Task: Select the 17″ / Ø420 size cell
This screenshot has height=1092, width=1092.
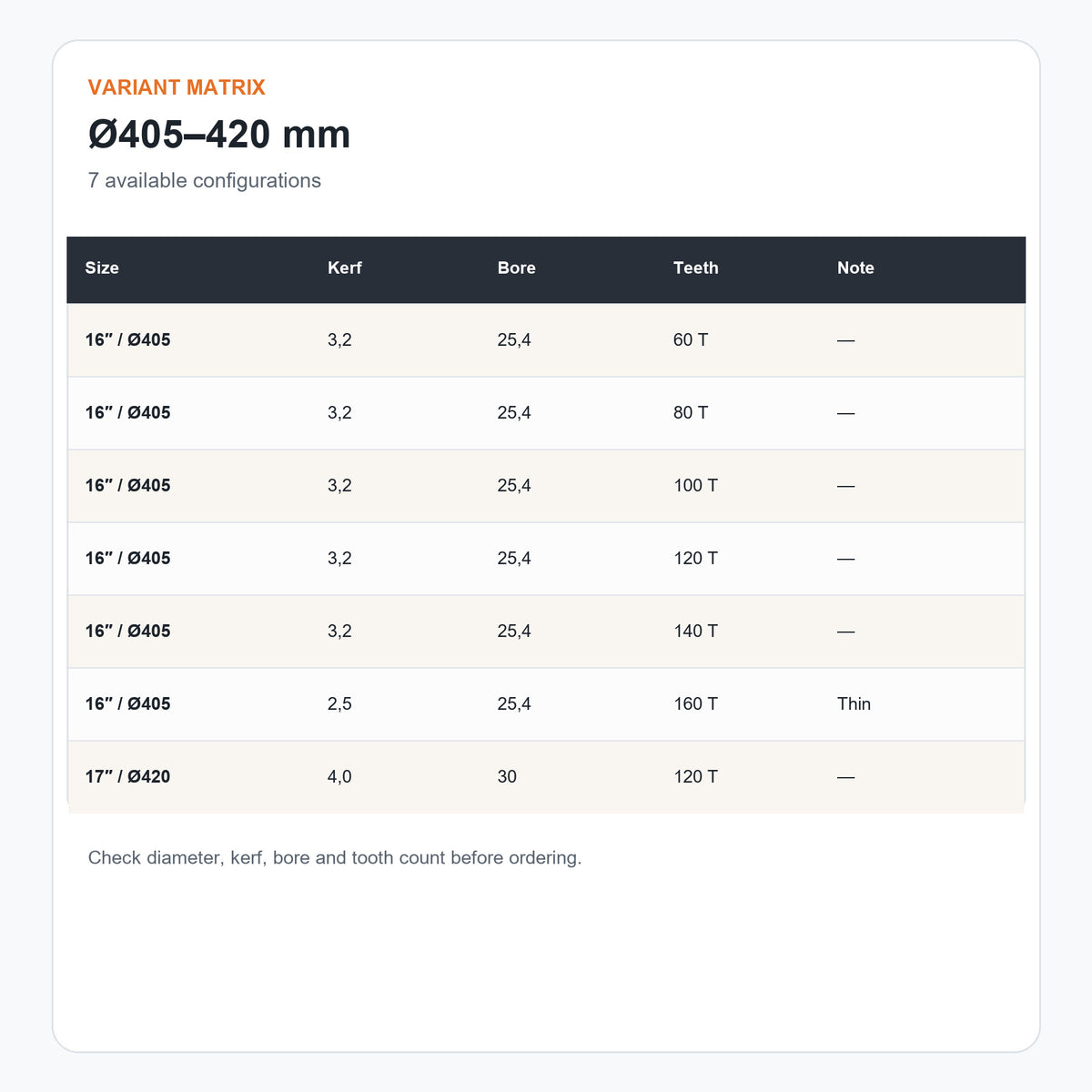Action: (x=127, y=776)
